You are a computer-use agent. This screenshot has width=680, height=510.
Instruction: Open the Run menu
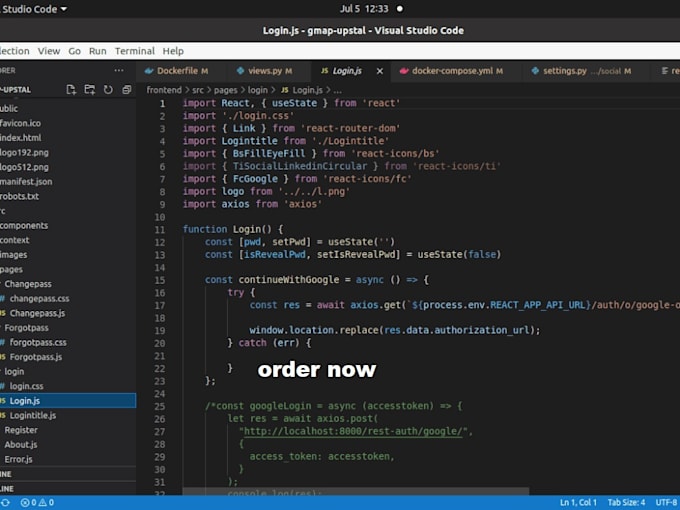pos(98,51)
